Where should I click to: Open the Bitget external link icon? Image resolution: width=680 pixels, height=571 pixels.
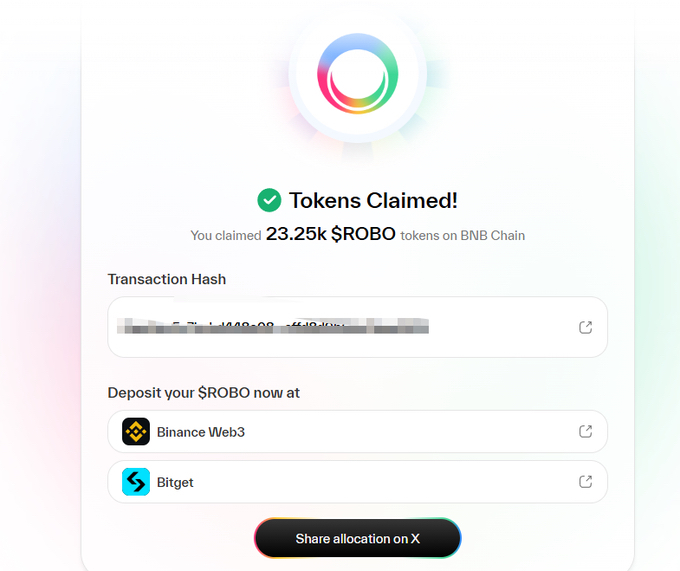585,482
